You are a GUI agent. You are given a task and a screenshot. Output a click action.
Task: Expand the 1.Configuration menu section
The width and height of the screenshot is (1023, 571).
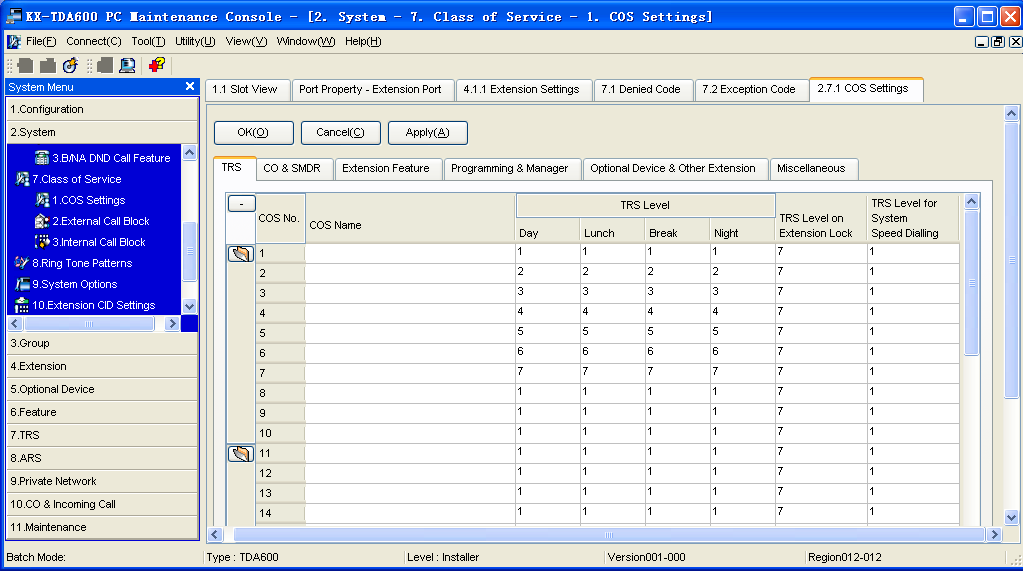102,109
